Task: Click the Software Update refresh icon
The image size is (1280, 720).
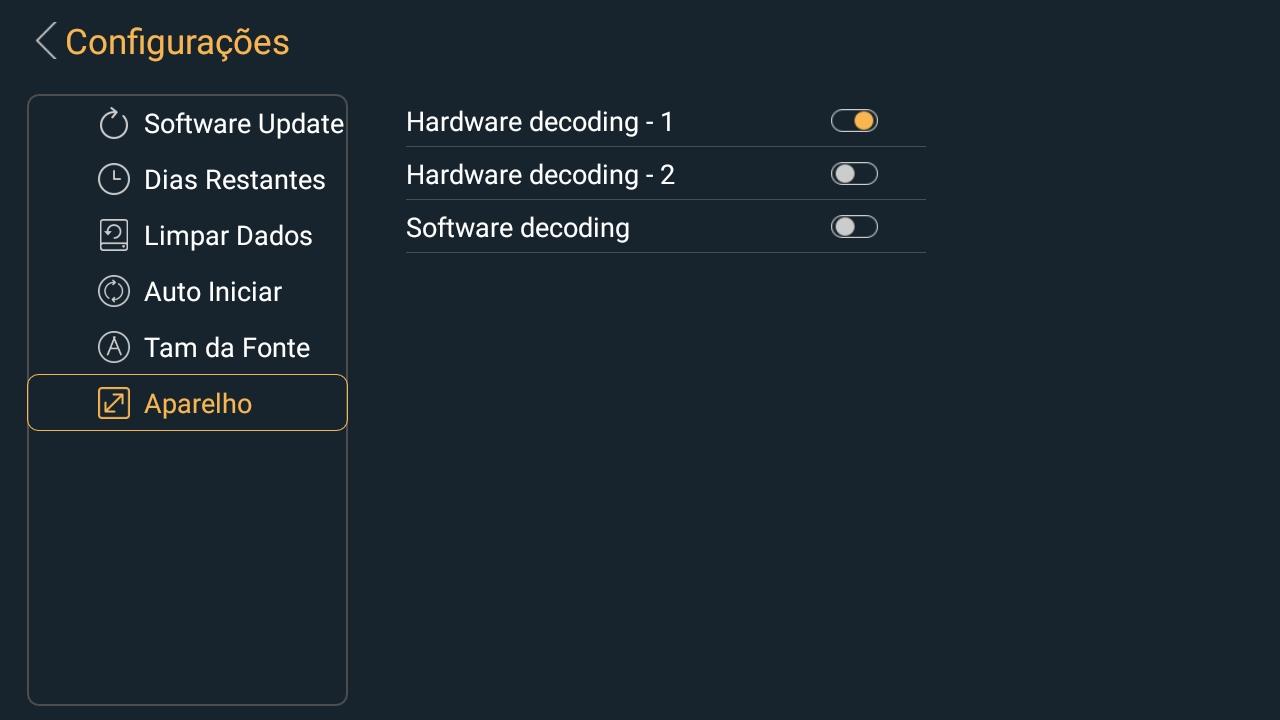Action: (x=114, y=124)
